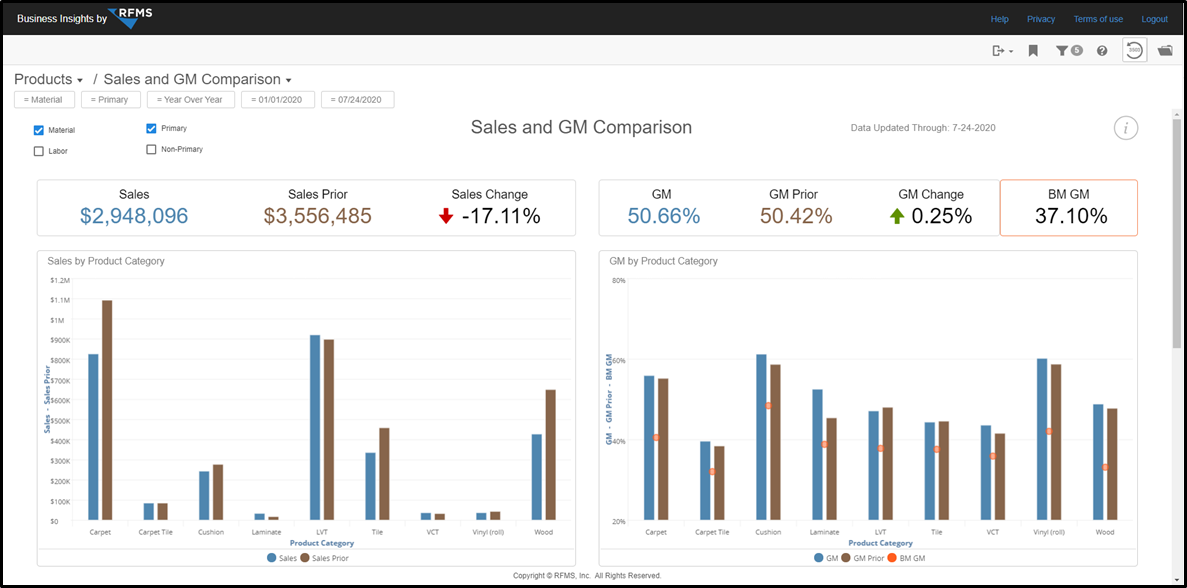Click the Sales Prior value $3,556,485
The image size is (1187, 588).
click(x=318, y=216)
